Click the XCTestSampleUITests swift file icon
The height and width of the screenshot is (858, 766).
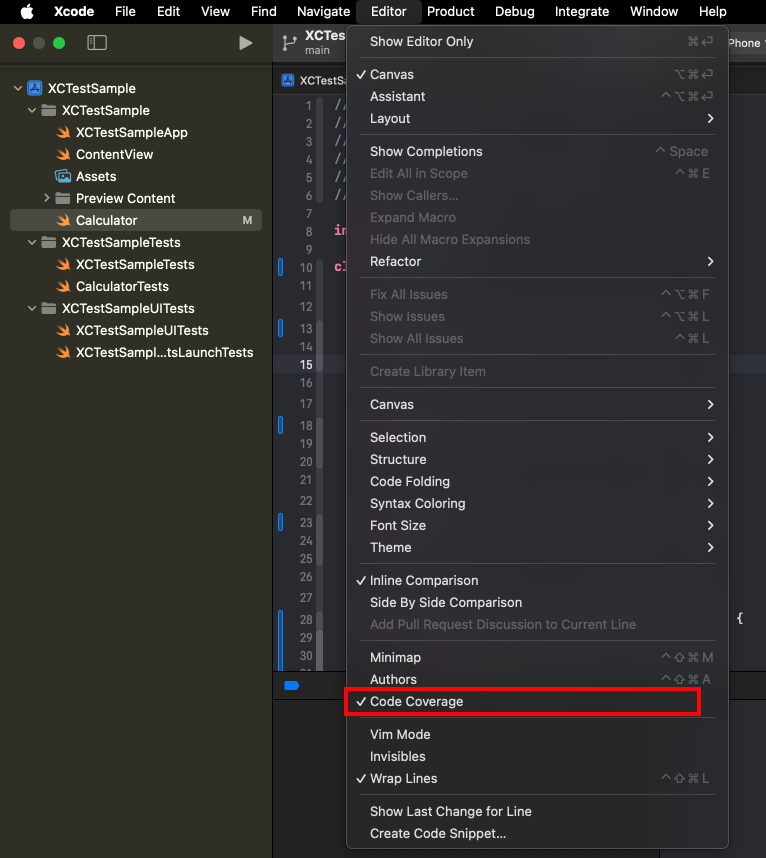[63, 330]
